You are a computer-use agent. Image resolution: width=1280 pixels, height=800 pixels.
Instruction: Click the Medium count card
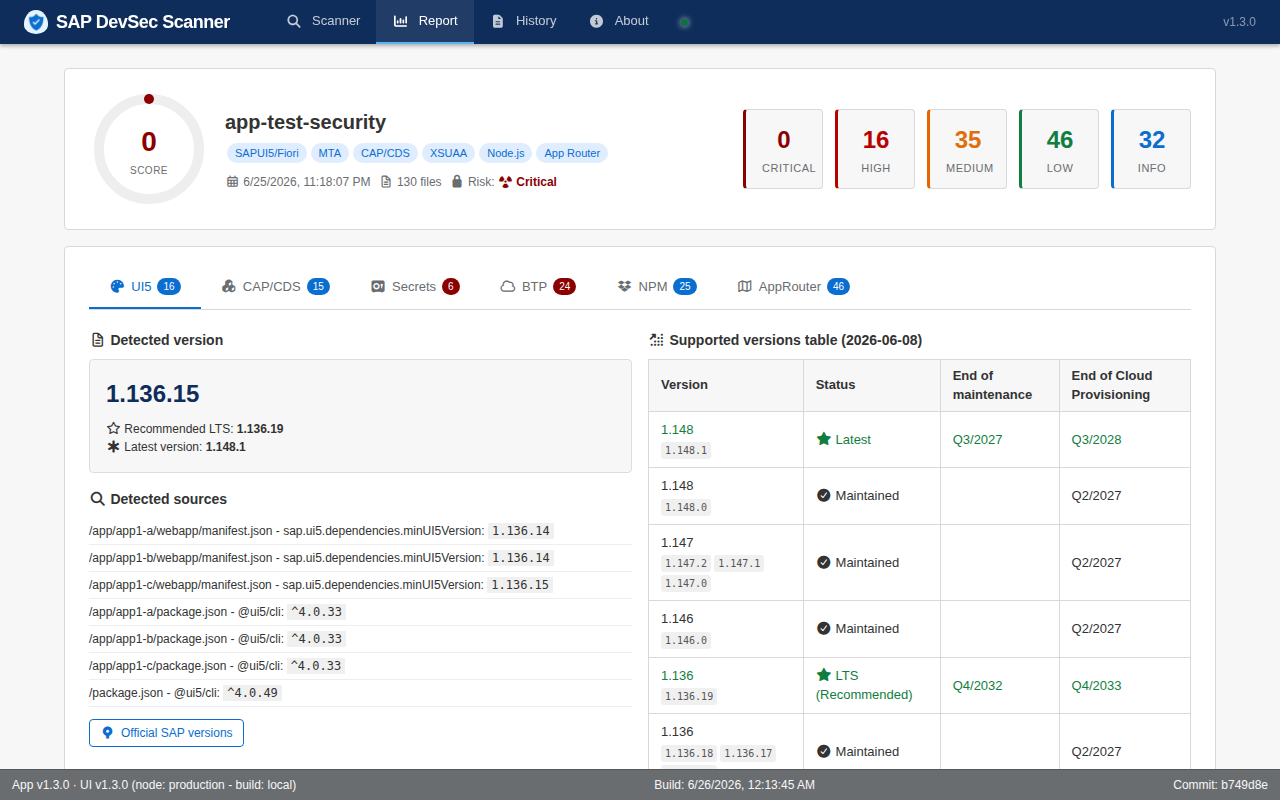pyautogui.click(x=967, y=149)
